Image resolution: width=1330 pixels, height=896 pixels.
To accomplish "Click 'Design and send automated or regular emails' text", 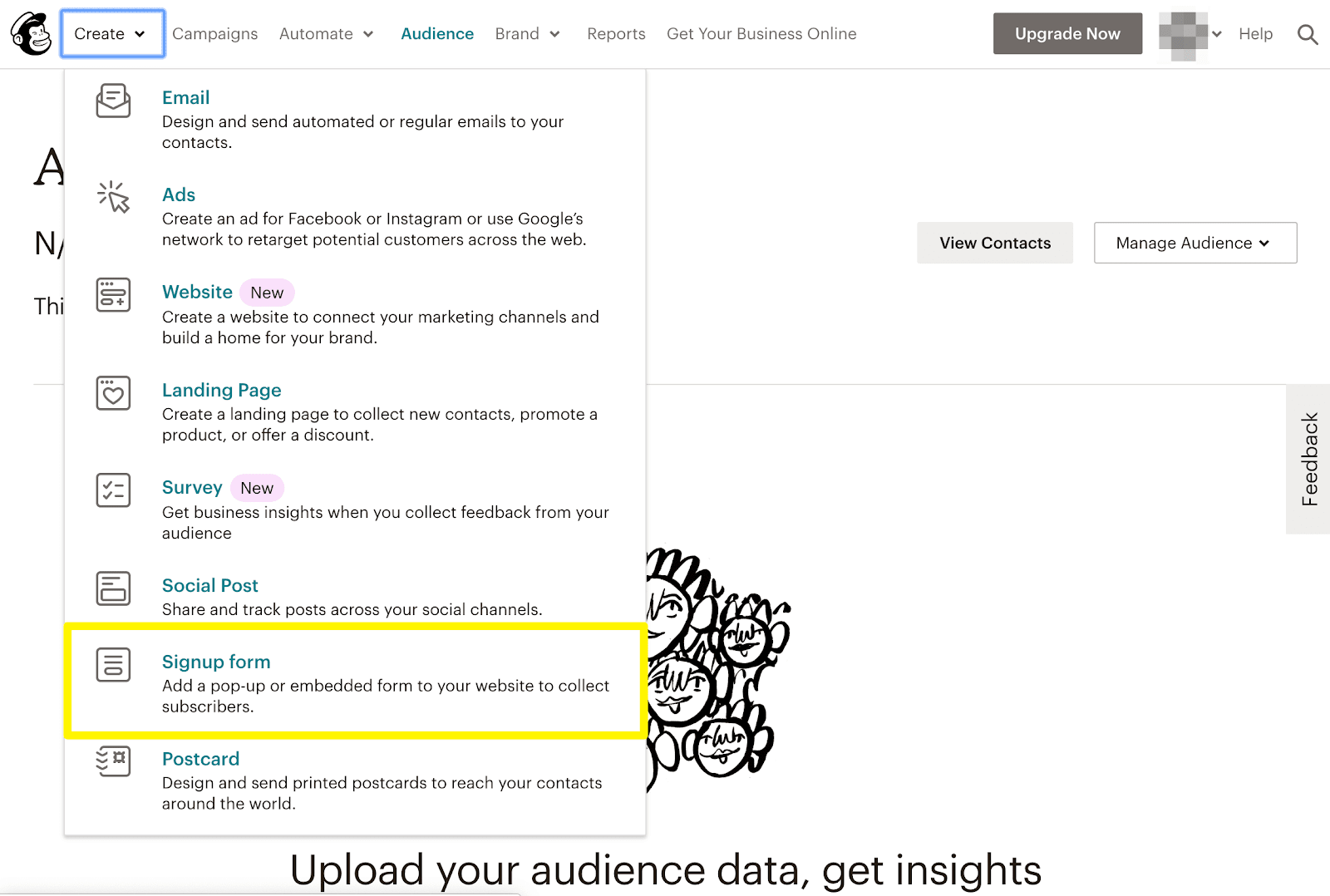I will [362, 132].
